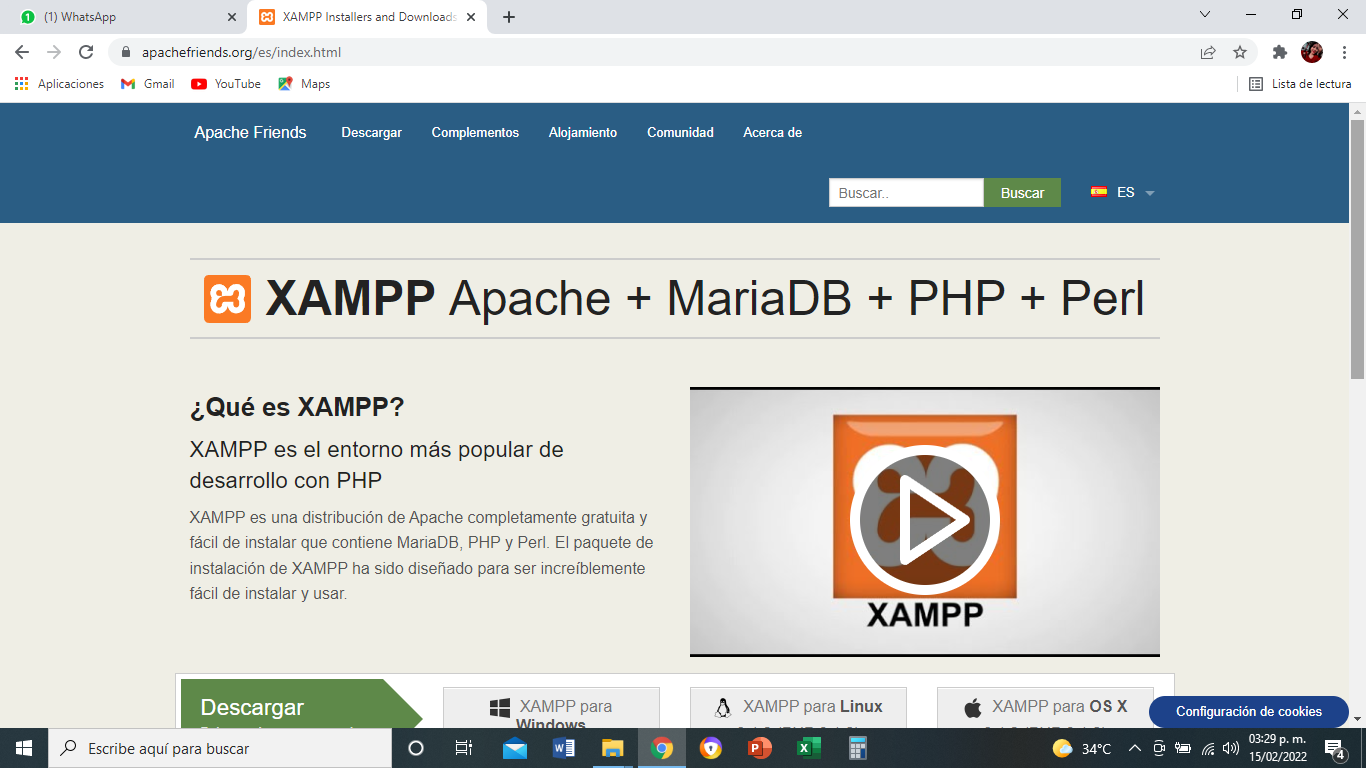Open Calculator from the taskbar
Viewport: 1366px width, 768px height.
[857, 748]
